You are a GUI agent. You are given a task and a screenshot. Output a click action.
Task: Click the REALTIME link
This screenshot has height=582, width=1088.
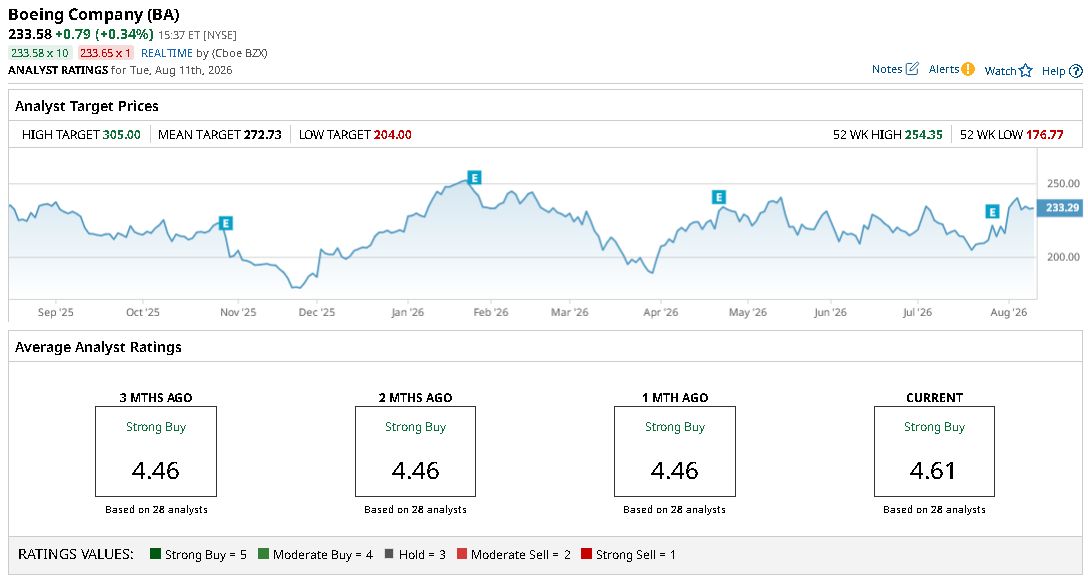click(167, 53)
